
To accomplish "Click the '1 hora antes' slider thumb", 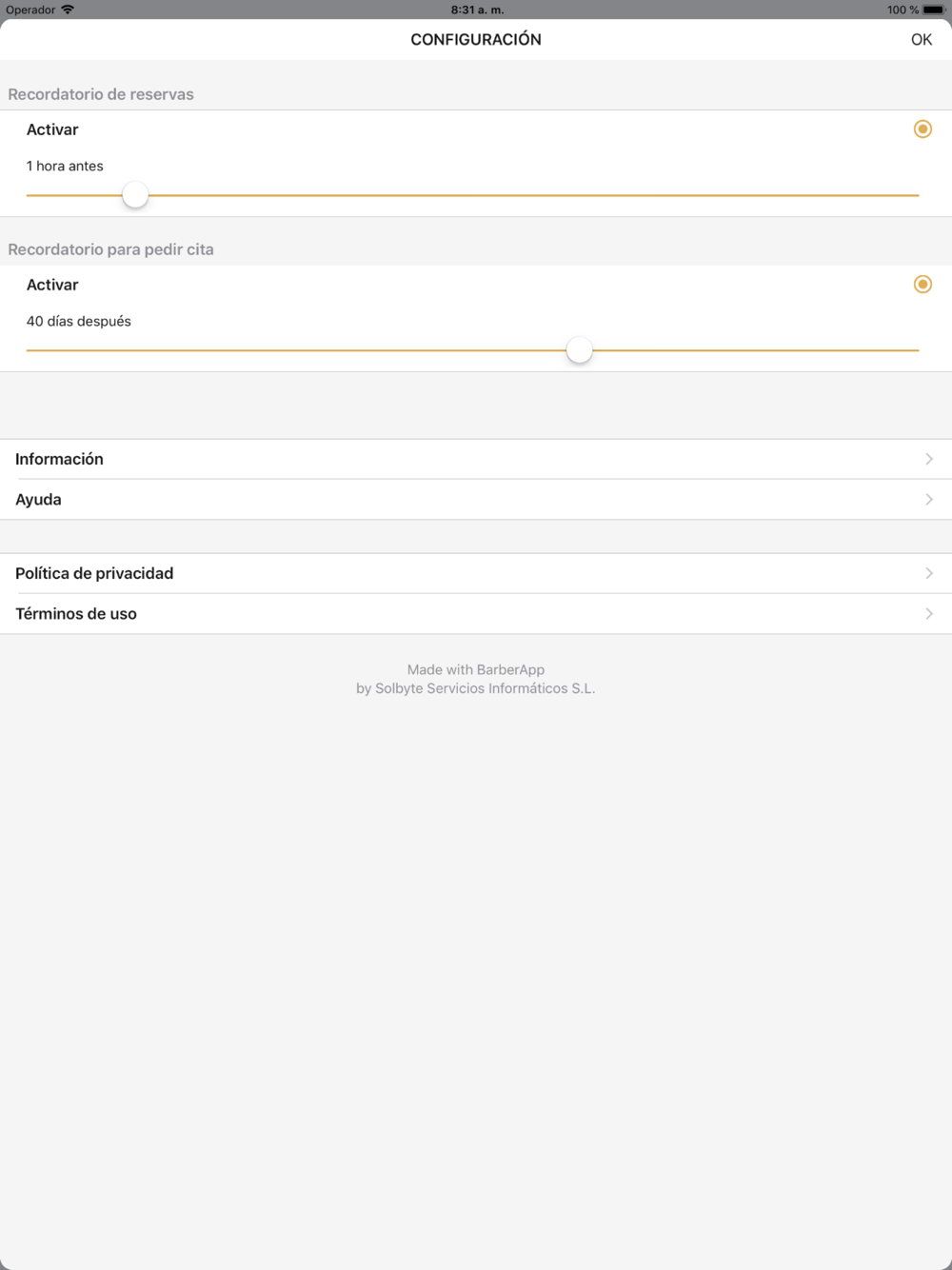I will pyautogui.click(x=135, y=194).
